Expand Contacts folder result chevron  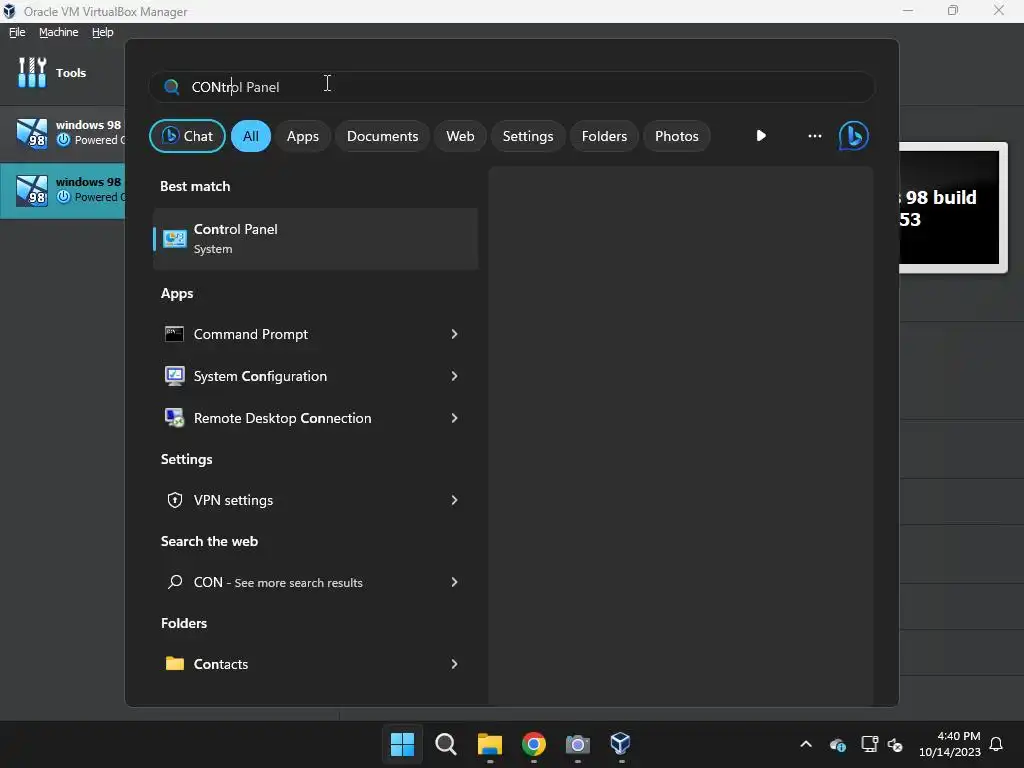(x=455, y=664)
